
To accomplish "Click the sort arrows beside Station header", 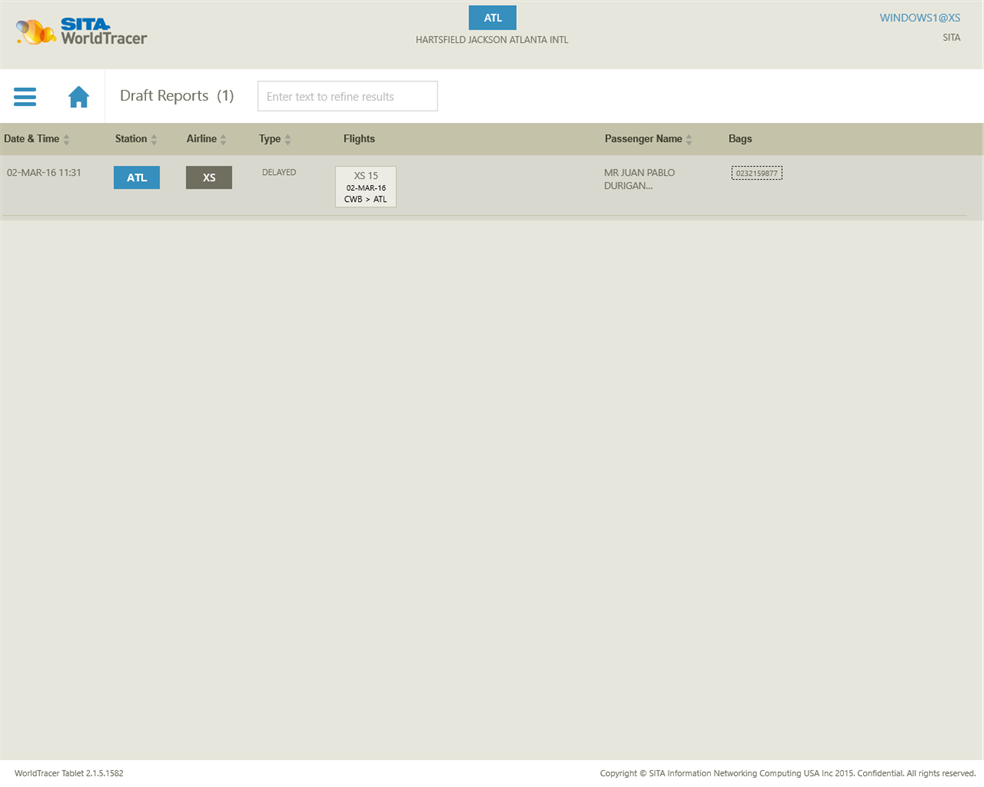I will 154,139.
